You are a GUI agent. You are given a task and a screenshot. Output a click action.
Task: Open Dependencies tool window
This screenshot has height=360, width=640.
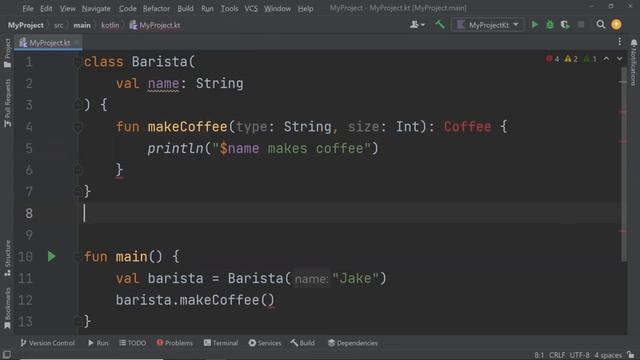[353, 343]
